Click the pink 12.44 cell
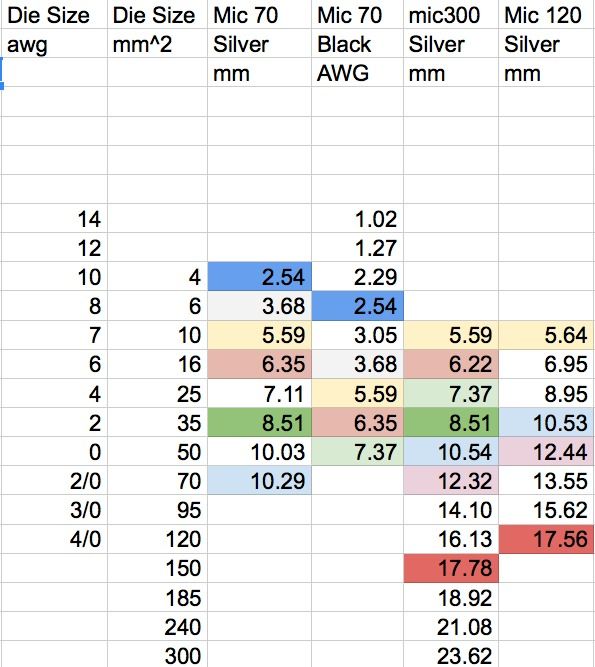Image resolution: width=595 pixels, height=667 pixels. 547,451
